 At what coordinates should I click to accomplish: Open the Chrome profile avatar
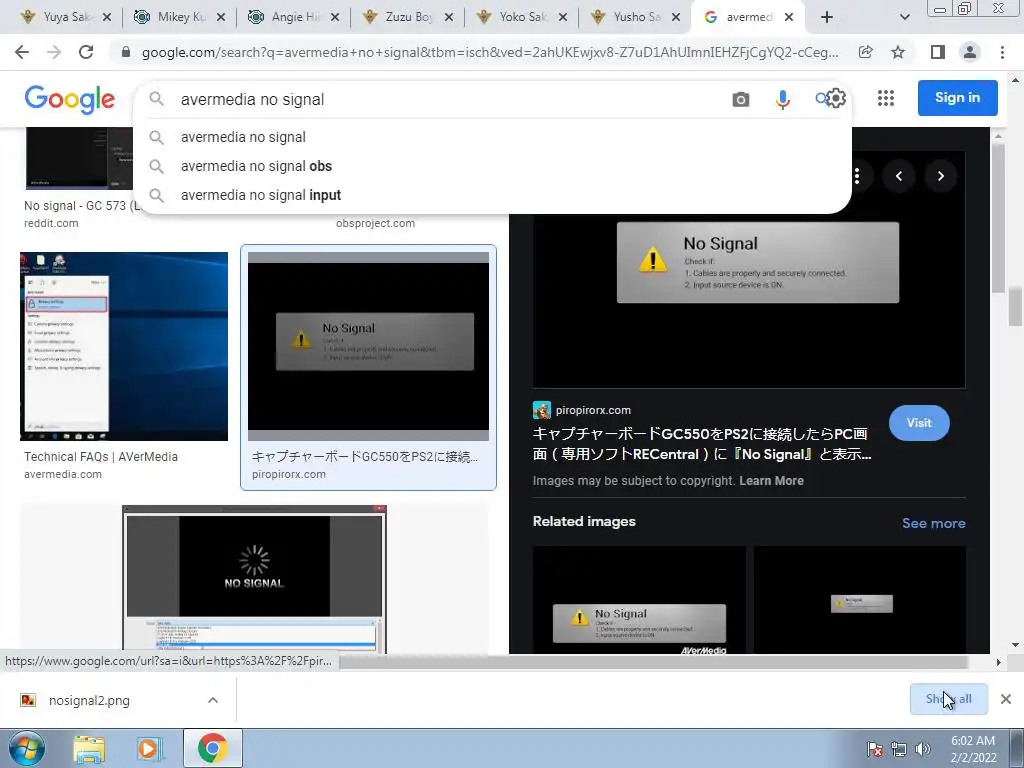click(x=970, y=52)
